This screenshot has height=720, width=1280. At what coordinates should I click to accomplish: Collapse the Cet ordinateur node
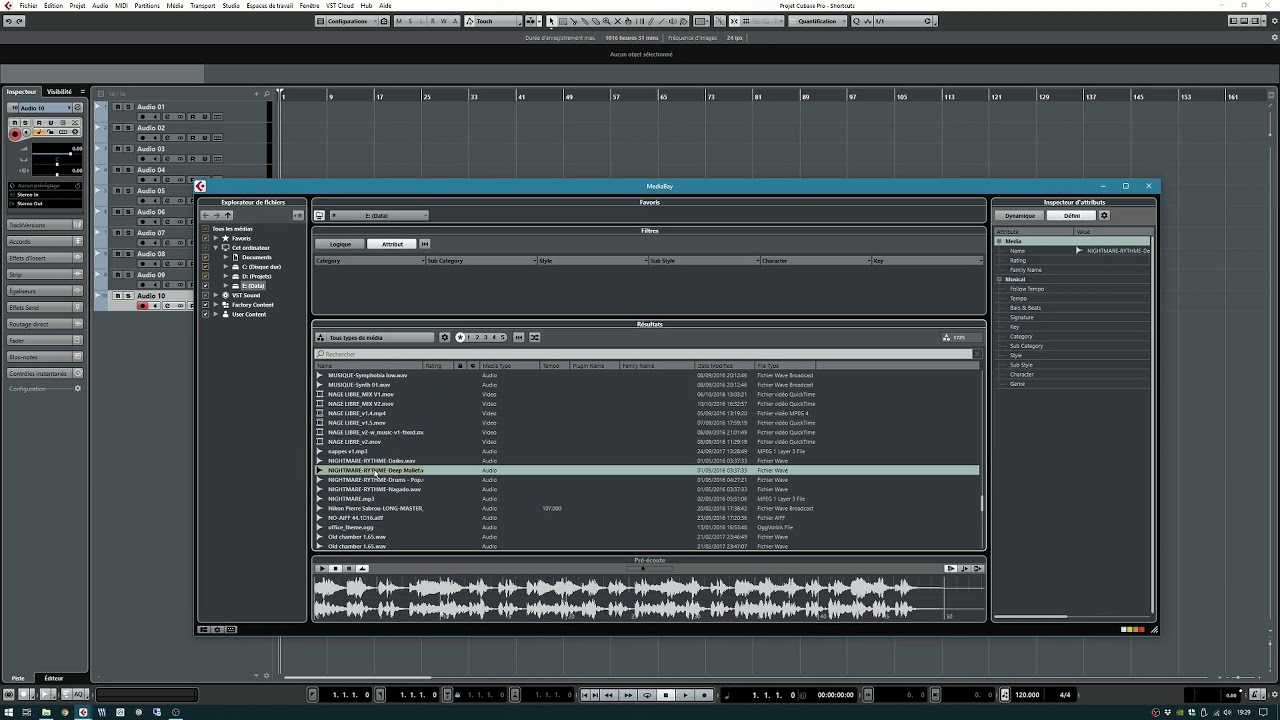(x=216, y=248)
